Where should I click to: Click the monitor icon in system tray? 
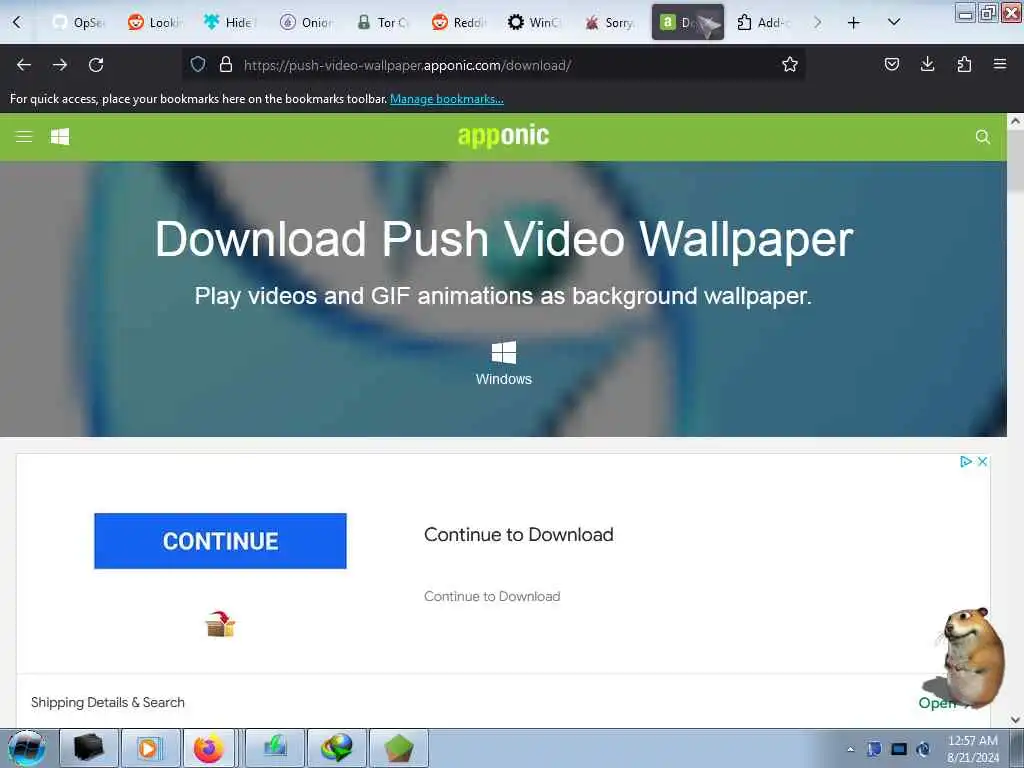click(x=899, y=749)
